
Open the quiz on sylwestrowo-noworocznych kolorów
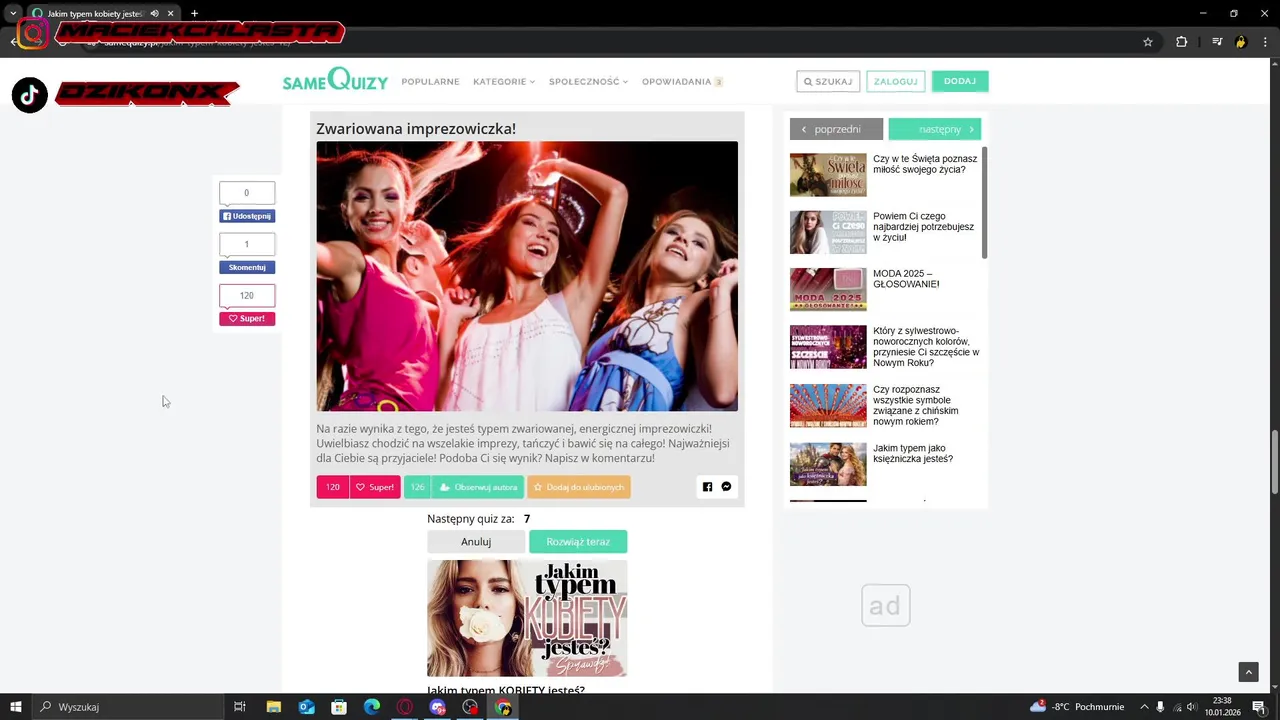[x=926, y=347]
